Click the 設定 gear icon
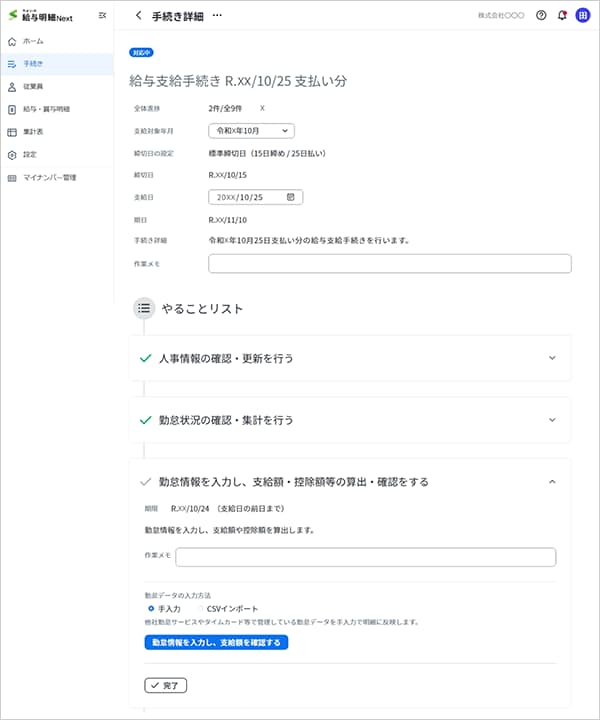 [12, 155]
